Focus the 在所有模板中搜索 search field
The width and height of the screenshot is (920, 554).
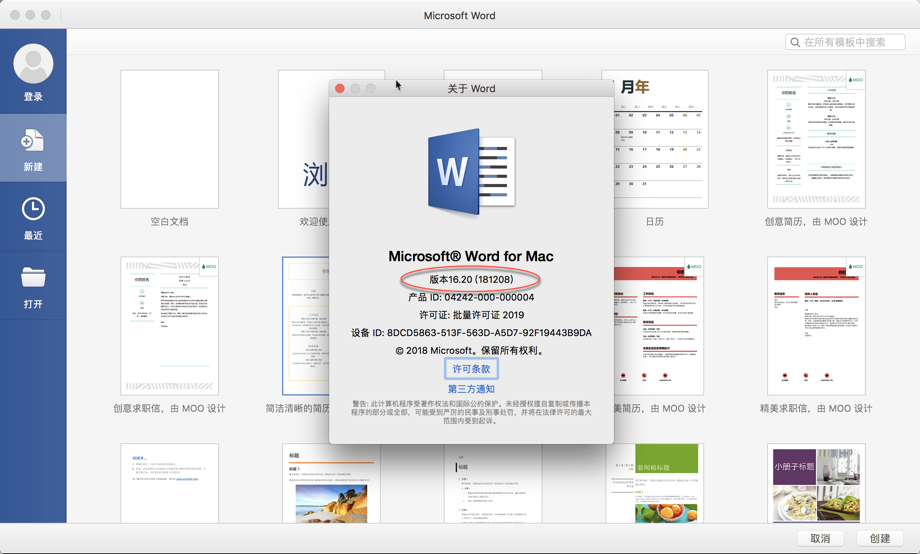(845, 42)
